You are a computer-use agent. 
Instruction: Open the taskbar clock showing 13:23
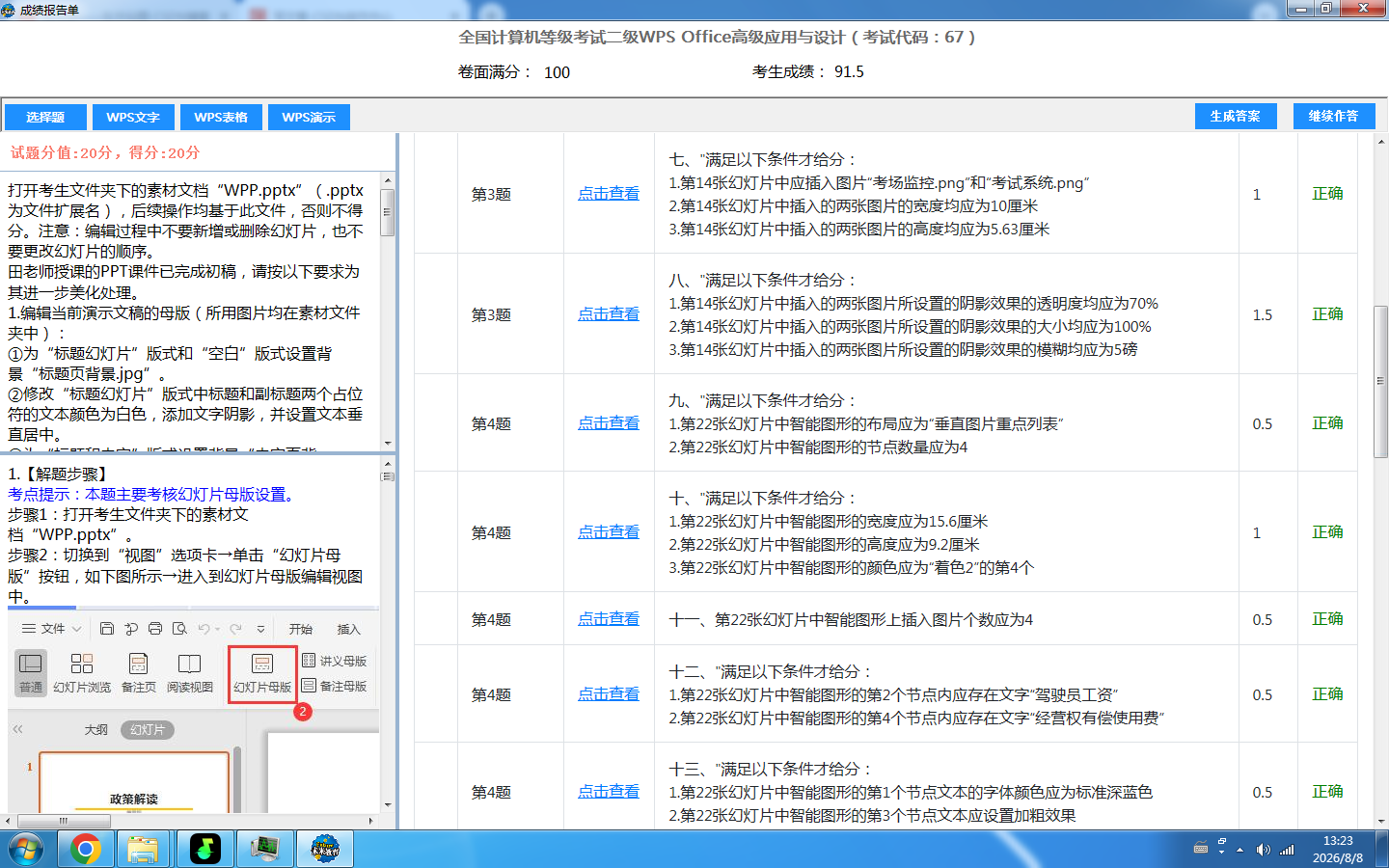click(1338, 850)
